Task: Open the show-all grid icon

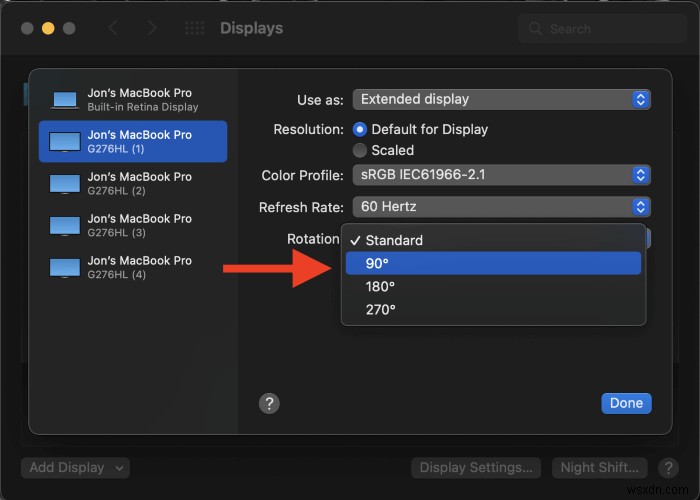Action: pos(195,29)
